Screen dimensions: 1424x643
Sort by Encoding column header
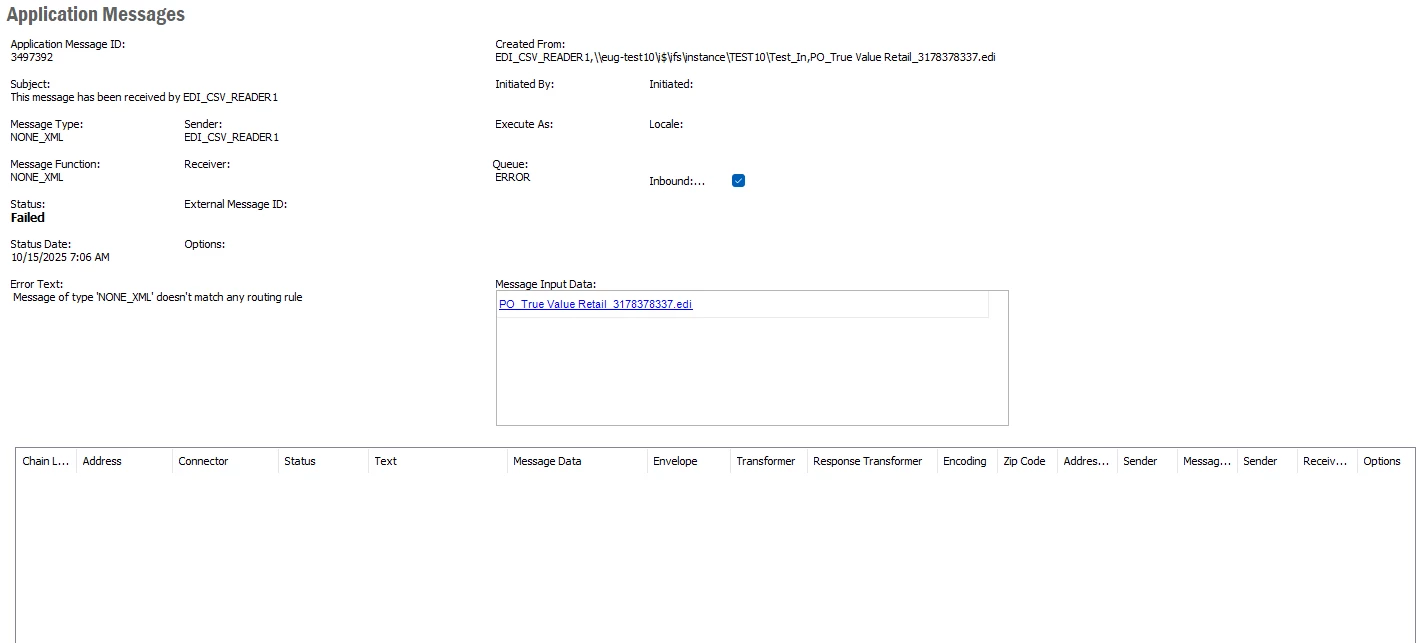coord(967,461)
